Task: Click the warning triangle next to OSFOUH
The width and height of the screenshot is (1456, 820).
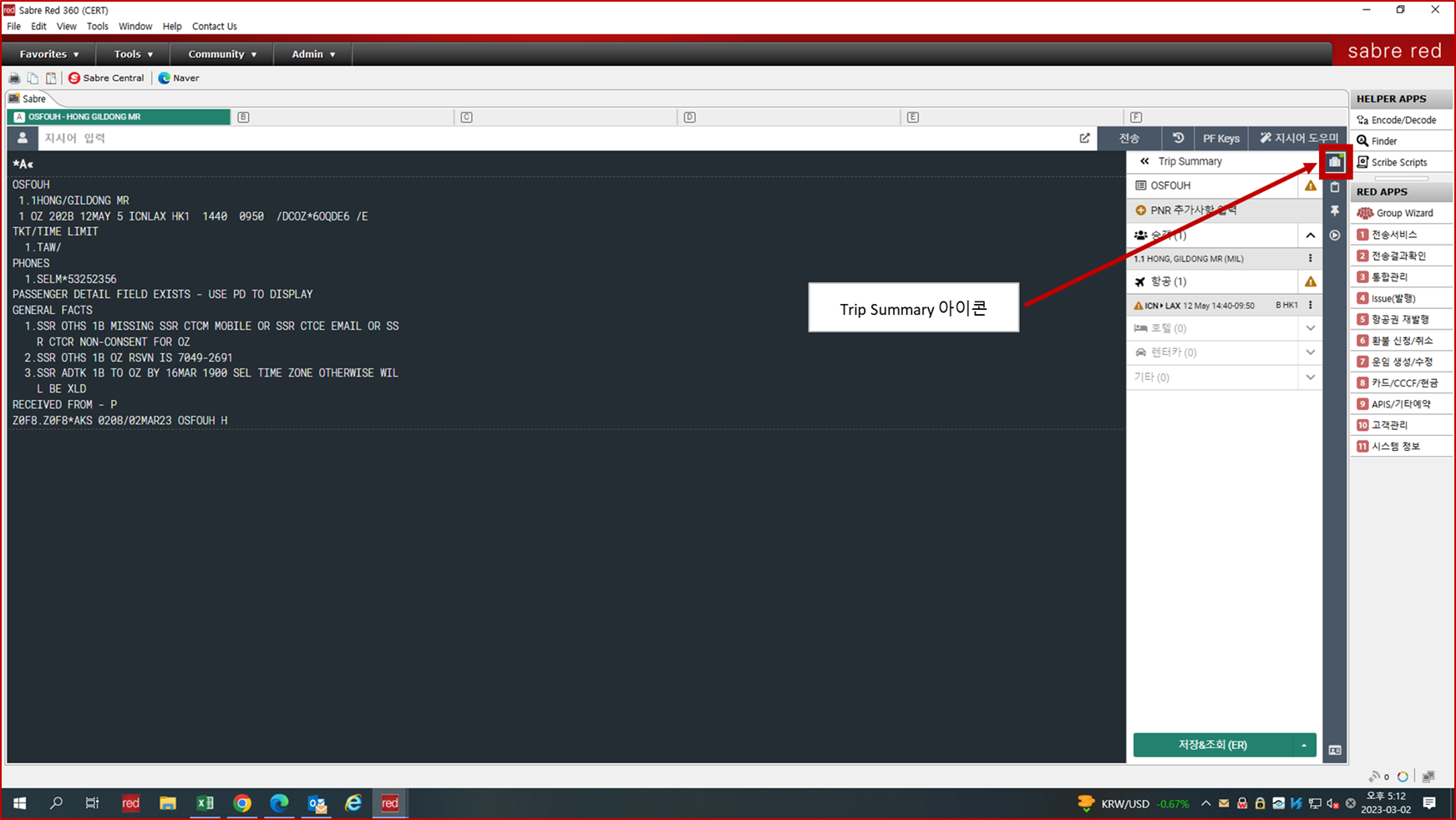Action: point(1310,185)
